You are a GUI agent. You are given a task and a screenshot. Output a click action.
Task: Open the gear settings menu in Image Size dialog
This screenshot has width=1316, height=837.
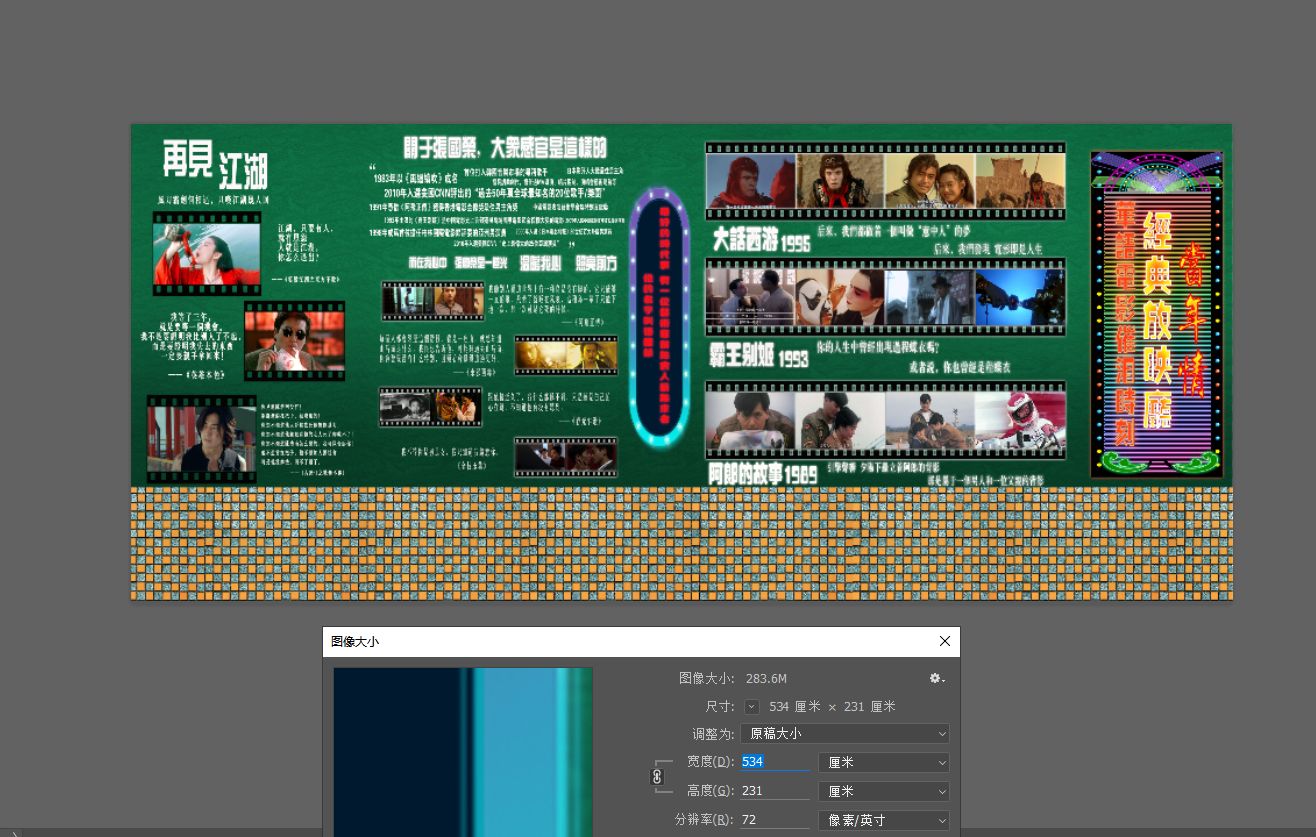point(936,678)
